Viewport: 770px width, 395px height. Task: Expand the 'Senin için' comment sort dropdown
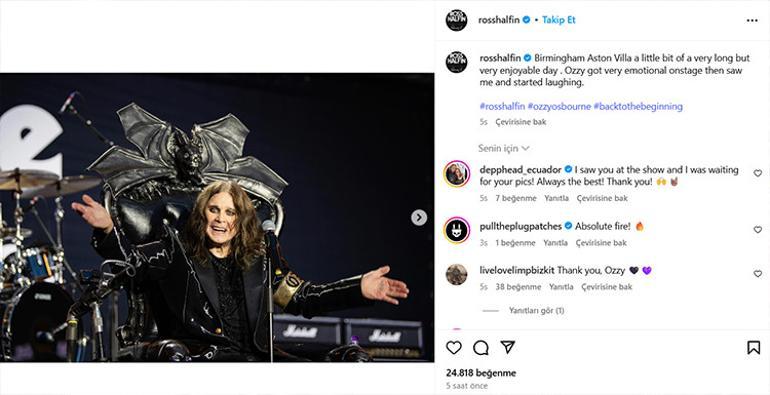503,148
